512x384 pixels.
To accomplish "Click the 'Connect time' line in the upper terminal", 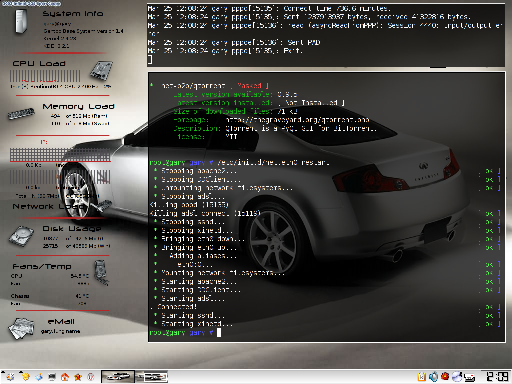I will 269,8.
